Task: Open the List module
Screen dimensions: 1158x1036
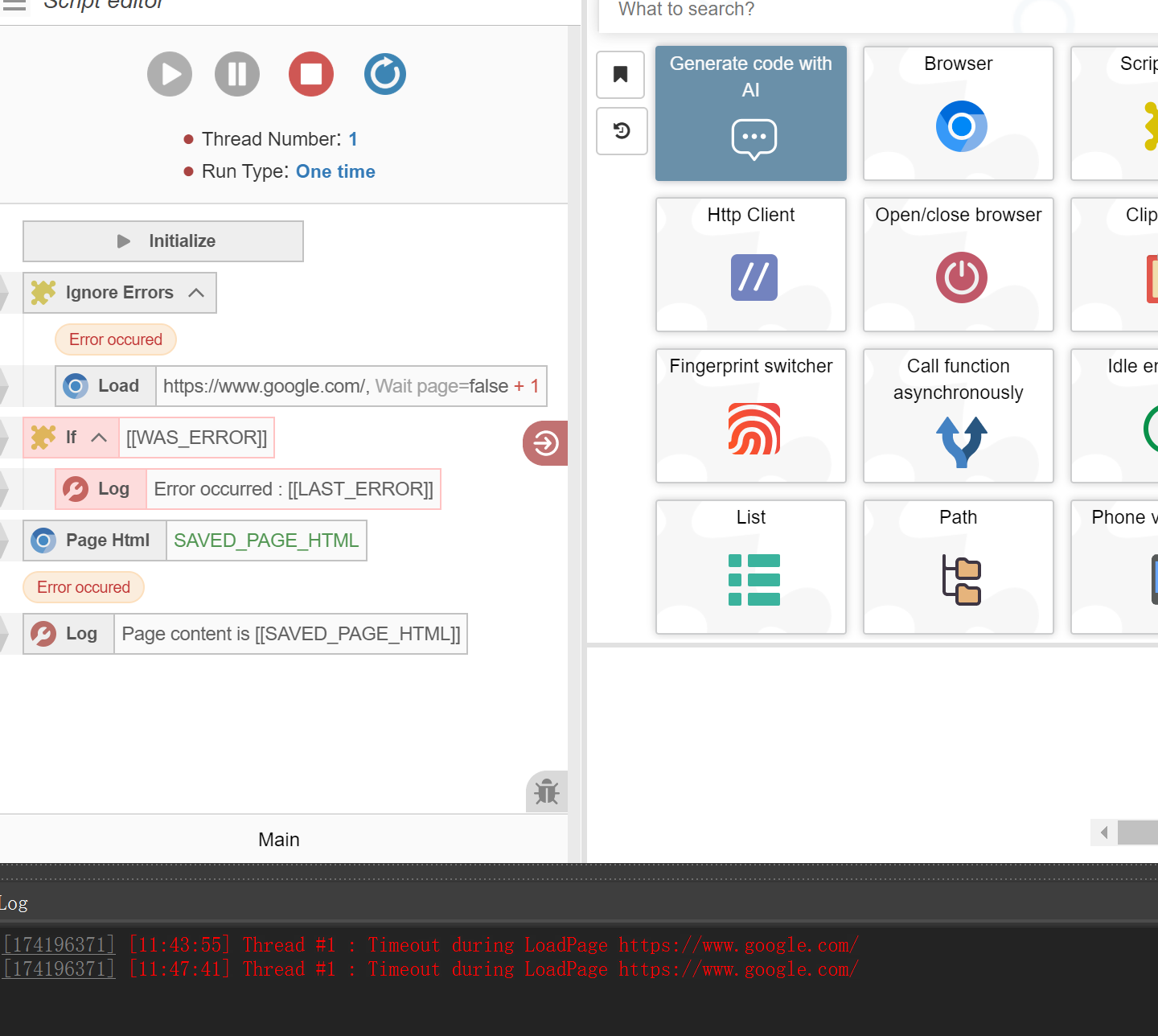Action: (x=750, y=567)
